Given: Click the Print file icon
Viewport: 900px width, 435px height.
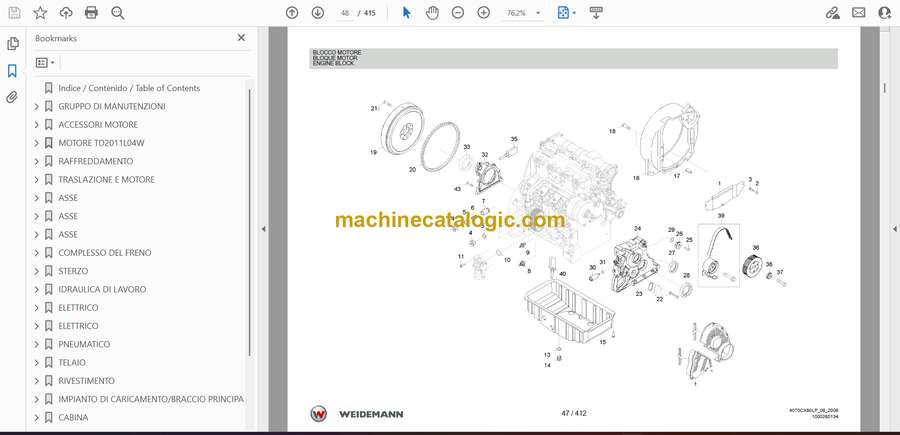Looking at the screenshot, I should (x=91, y=13).
